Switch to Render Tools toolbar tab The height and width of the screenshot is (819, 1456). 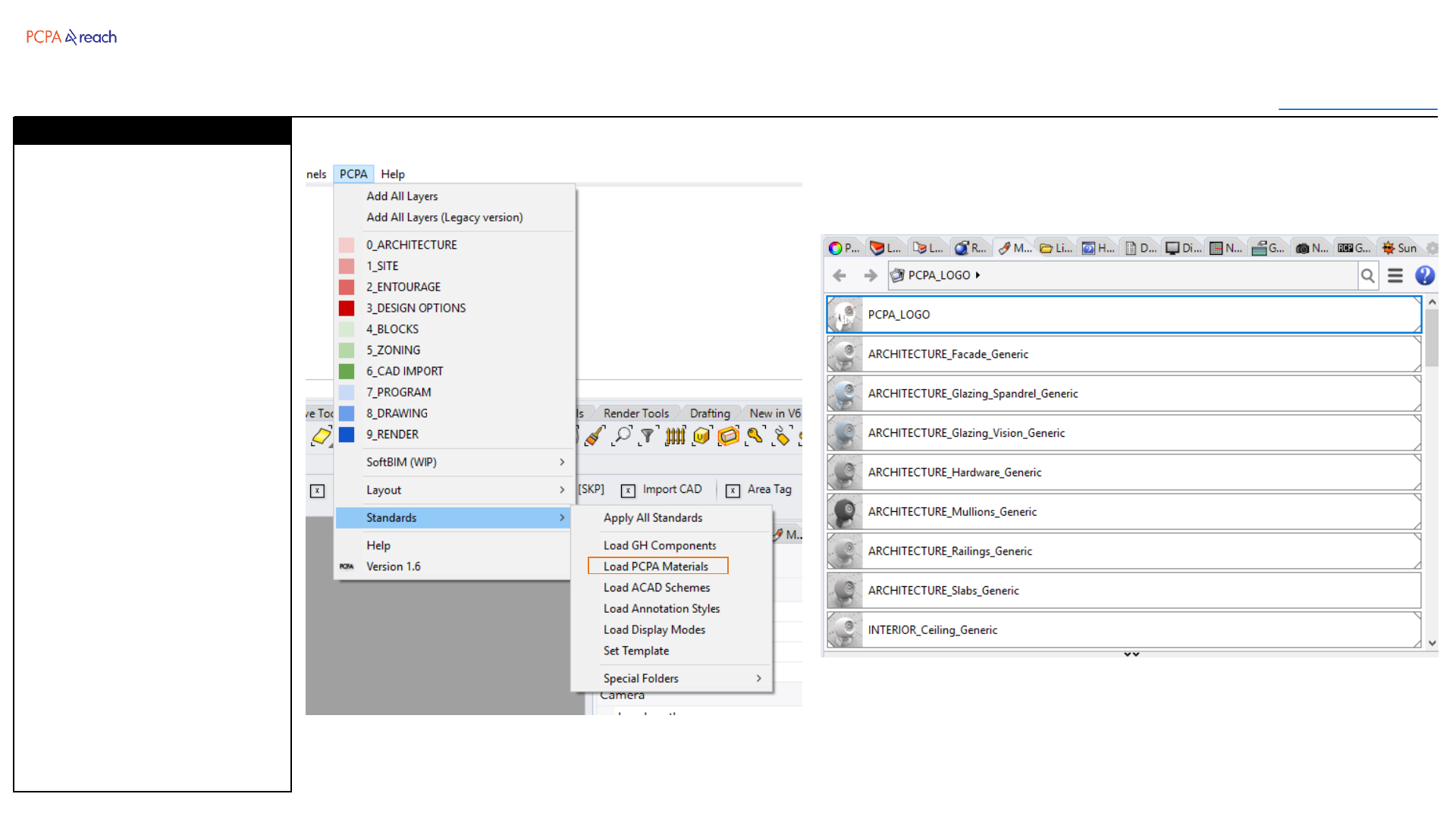635,413
